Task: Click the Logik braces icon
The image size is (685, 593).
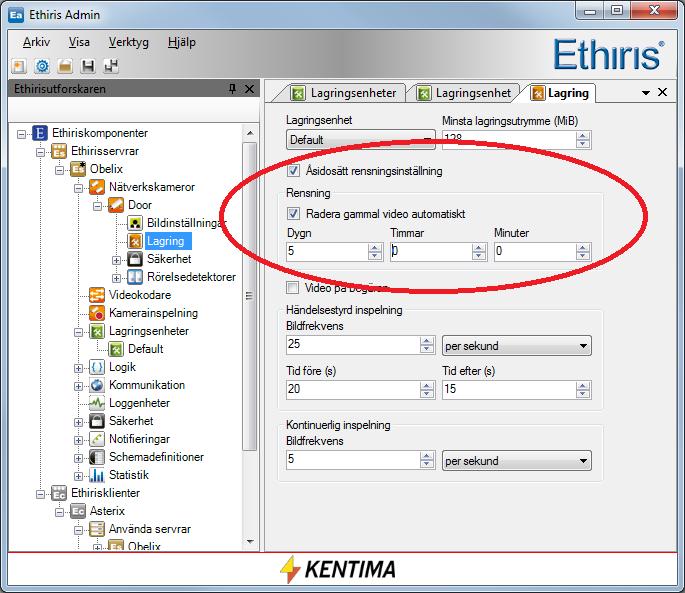Action: (x=97, y=367)
